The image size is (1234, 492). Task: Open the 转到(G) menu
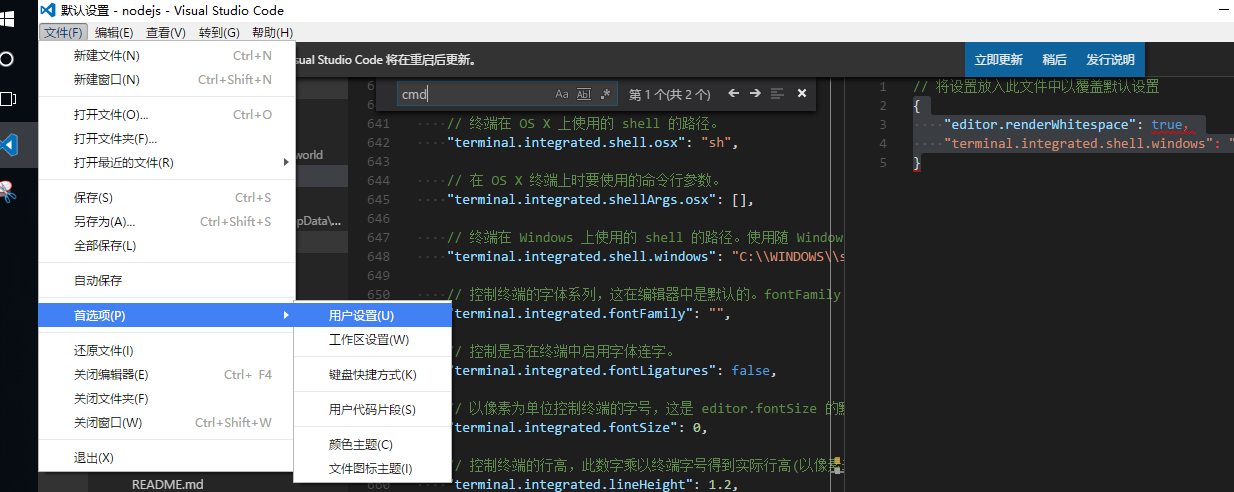(219, 33)
